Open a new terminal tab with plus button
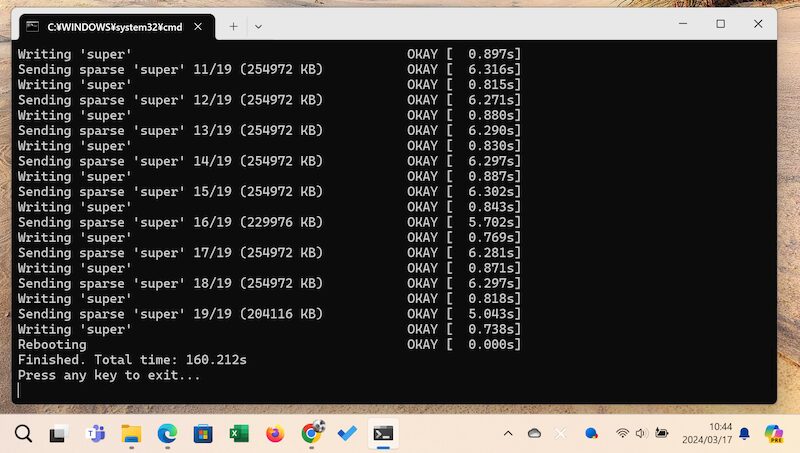The width and height of the screenshot is (800, 453). tap(234, 26)
